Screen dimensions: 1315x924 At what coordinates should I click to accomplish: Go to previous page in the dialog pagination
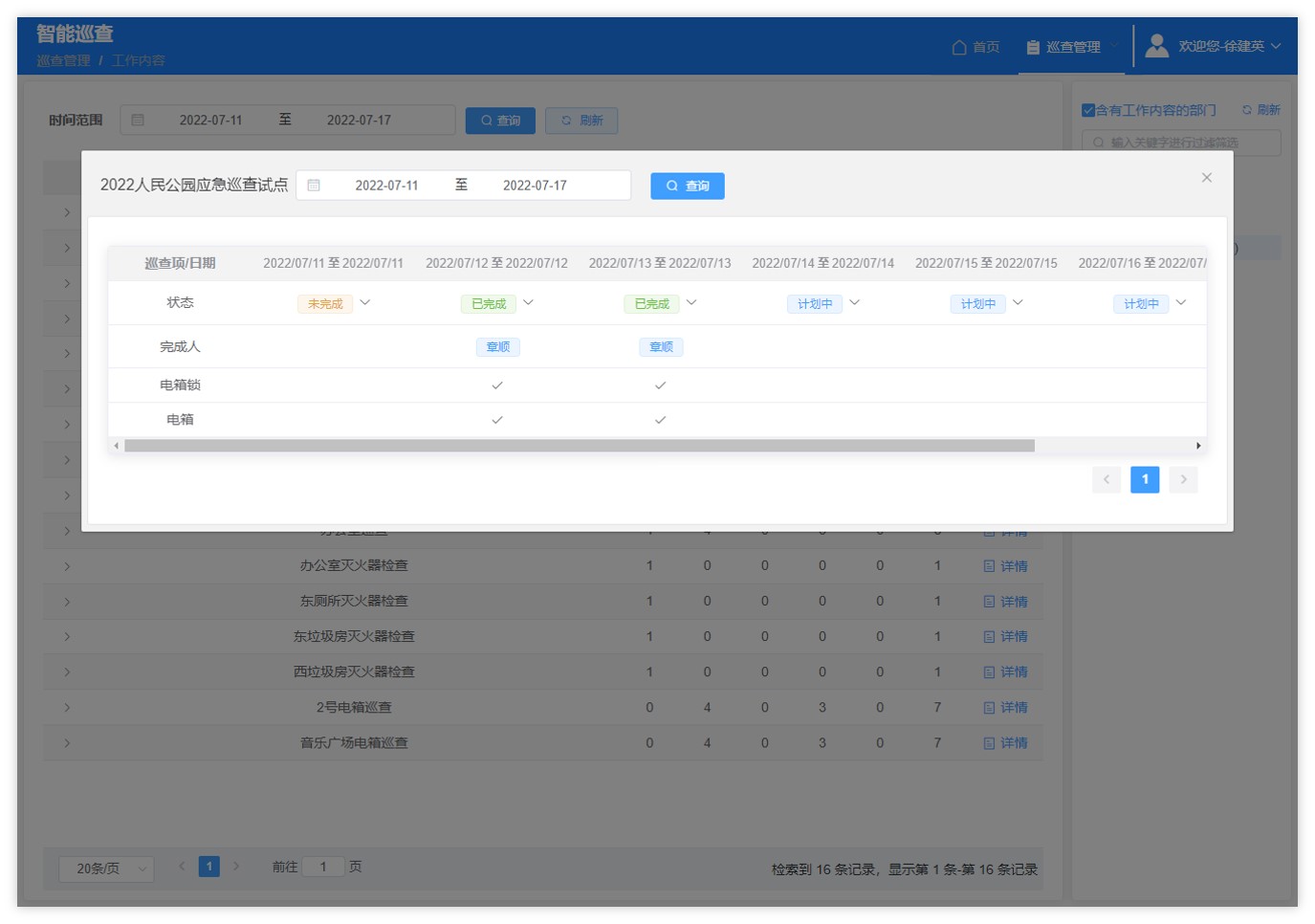point(1107,479)
